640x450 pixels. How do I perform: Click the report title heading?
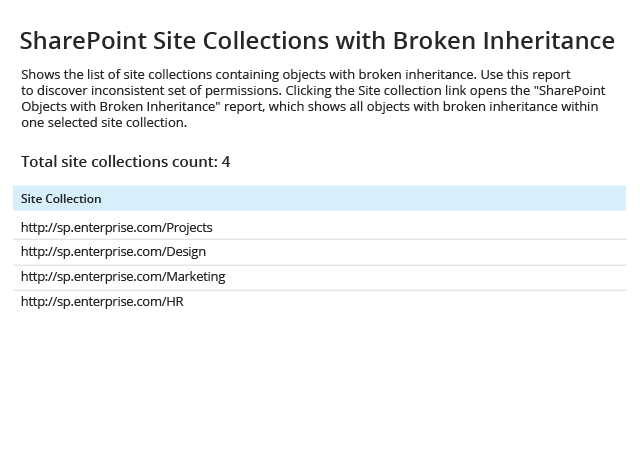pyautogui.click(x=317, y=41)
